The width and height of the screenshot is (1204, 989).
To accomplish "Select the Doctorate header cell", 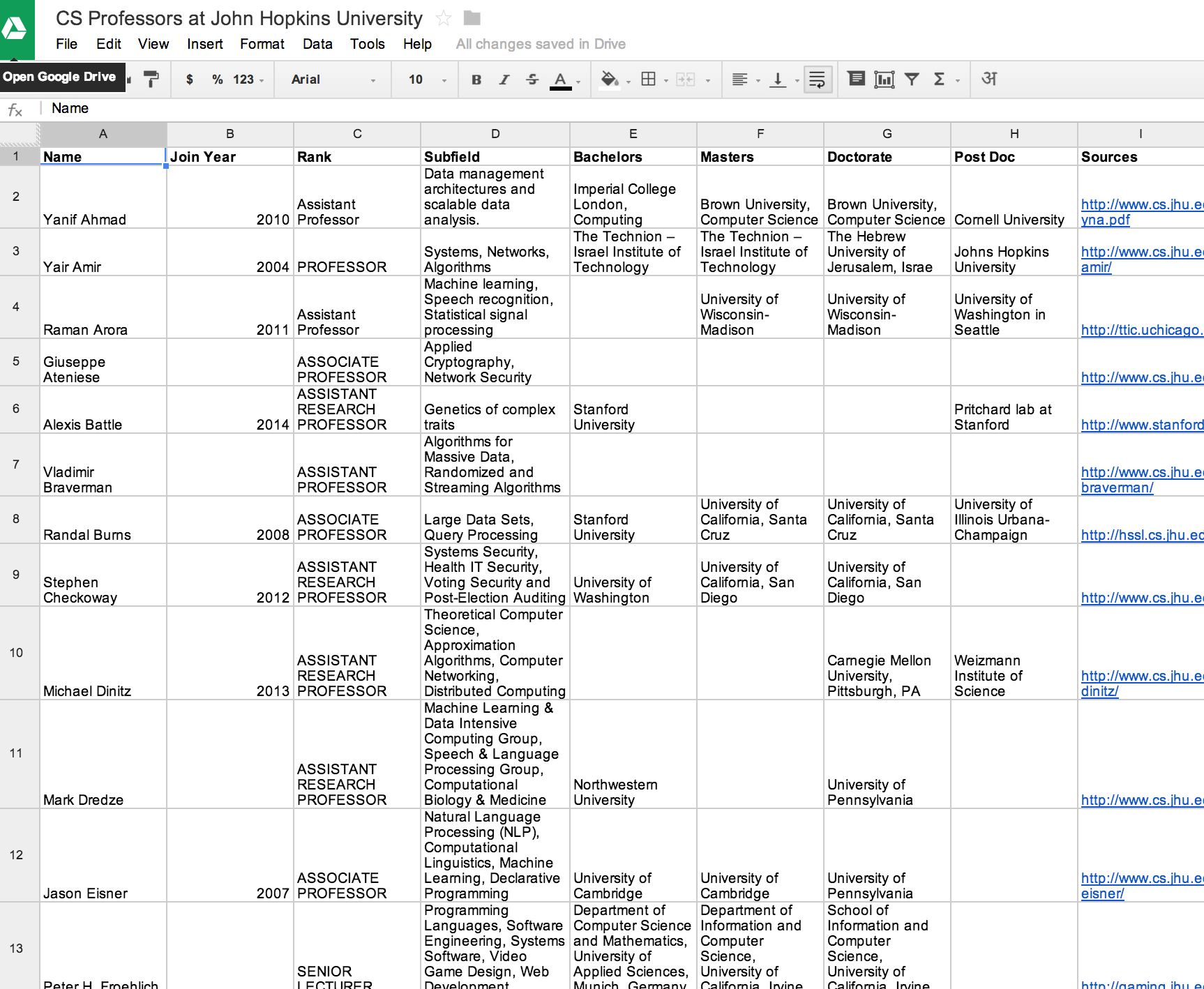I will click(887, 156).
